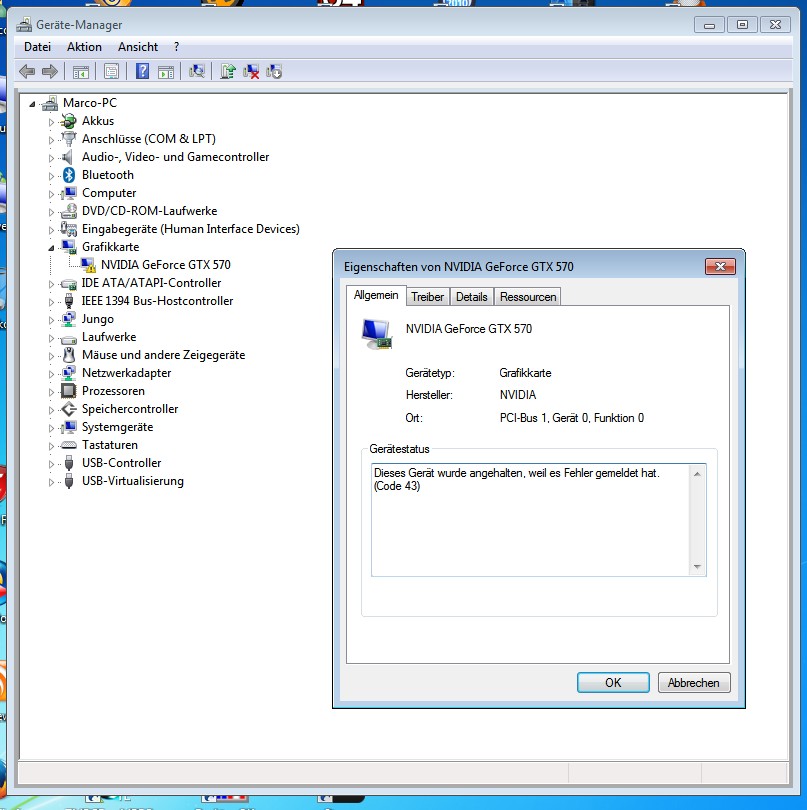Image resolution: width=807 pixels, height=810 pixels.
Task: Expand the Akkus node
Action: click(51, 122)
